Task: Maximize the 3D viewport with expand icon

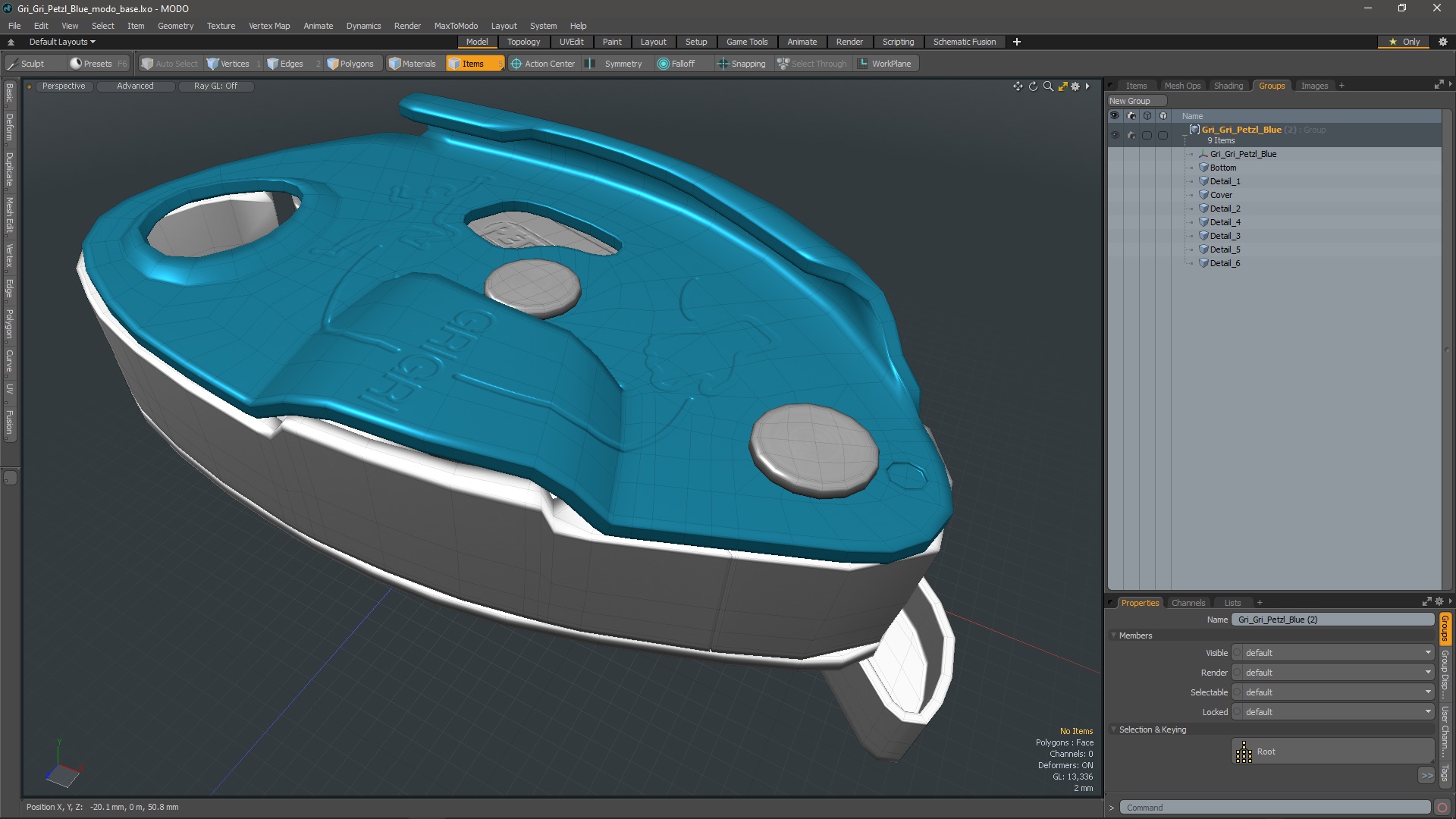Action: point(1062,86)
